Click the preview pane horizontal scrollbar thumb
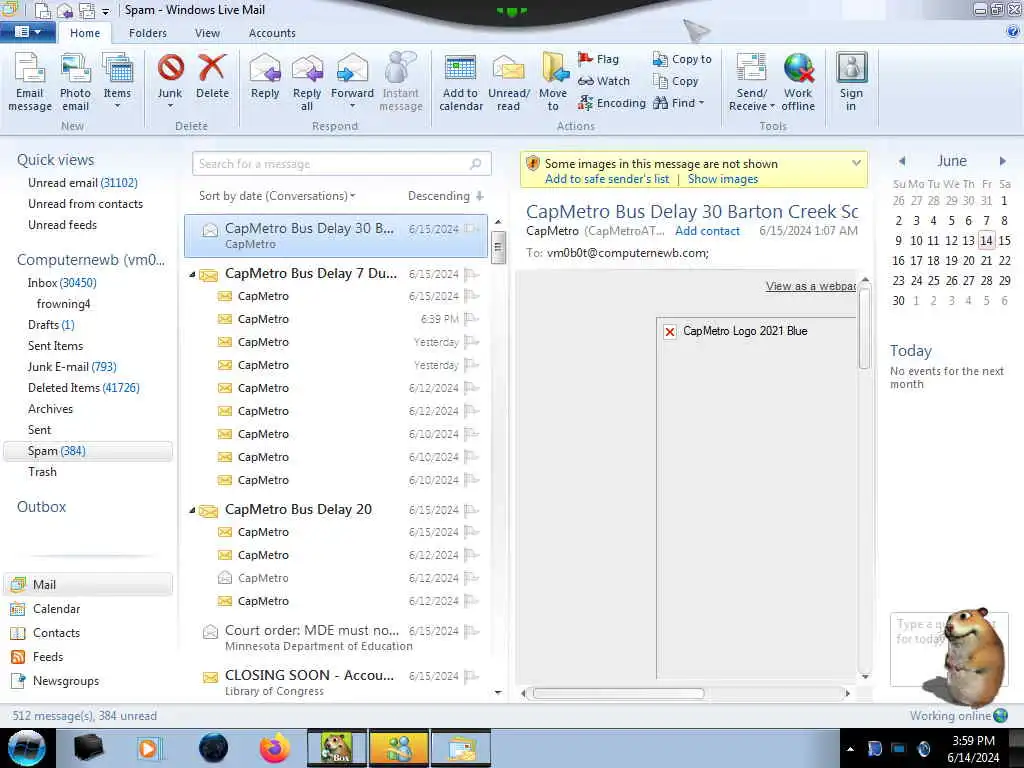This screenshot has width=1024, height=768. (x=618, y=694)
